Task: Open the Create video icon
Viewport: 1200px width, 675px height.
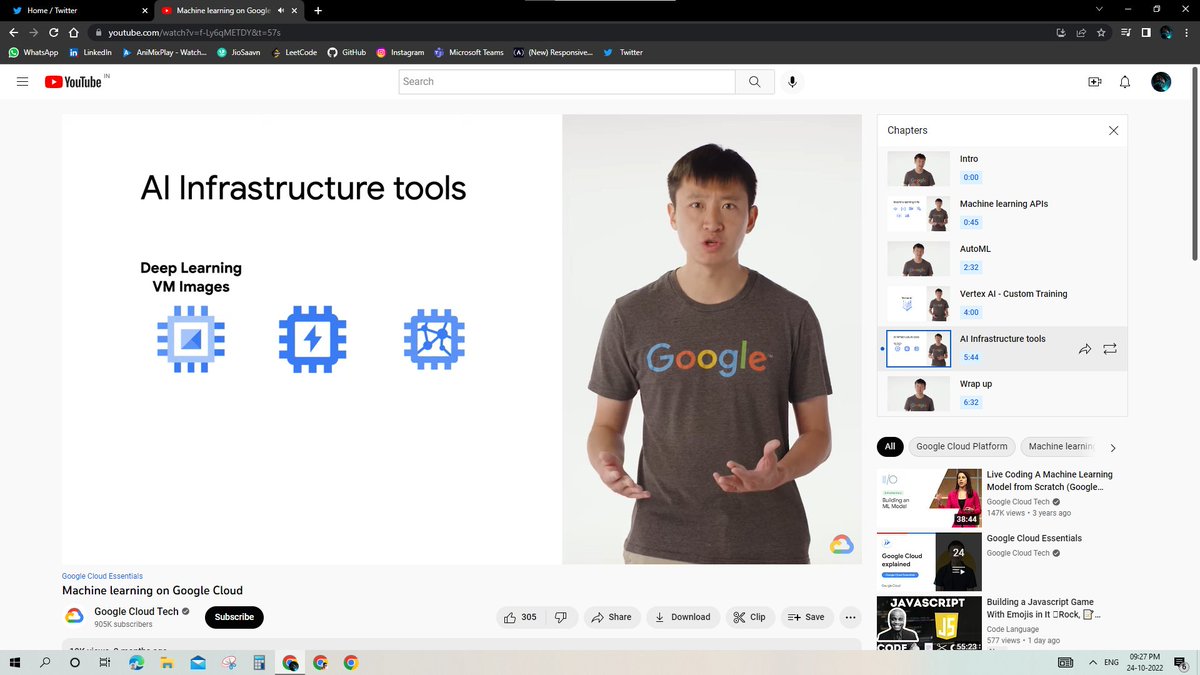Action: click(1094, 82)
